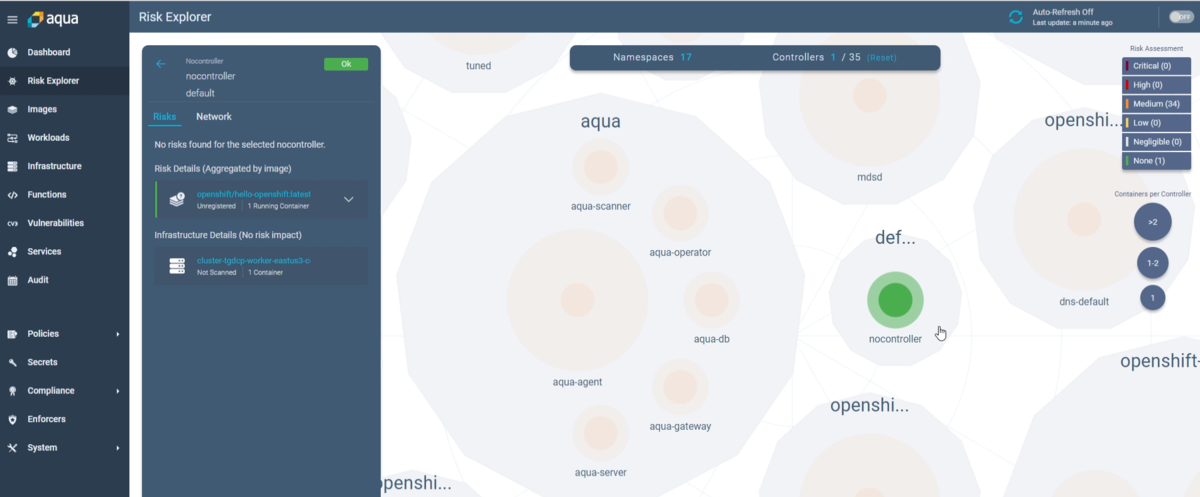
Task: Click the Namespaces 17 counter
Action: click(652, 58)
